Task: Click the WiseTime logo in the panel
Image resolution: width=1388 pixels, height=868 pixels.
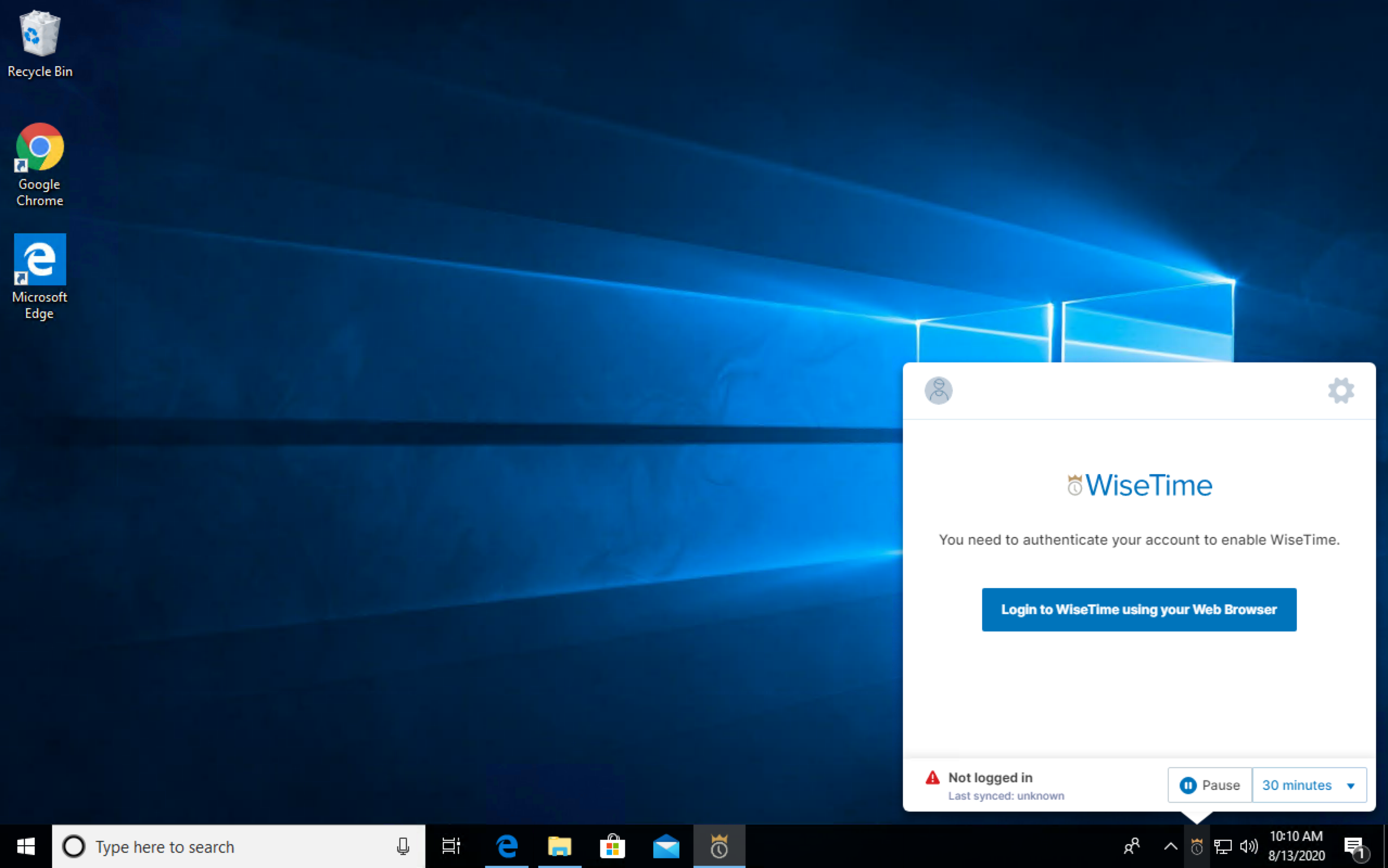Action: (x=1139, y=485)
